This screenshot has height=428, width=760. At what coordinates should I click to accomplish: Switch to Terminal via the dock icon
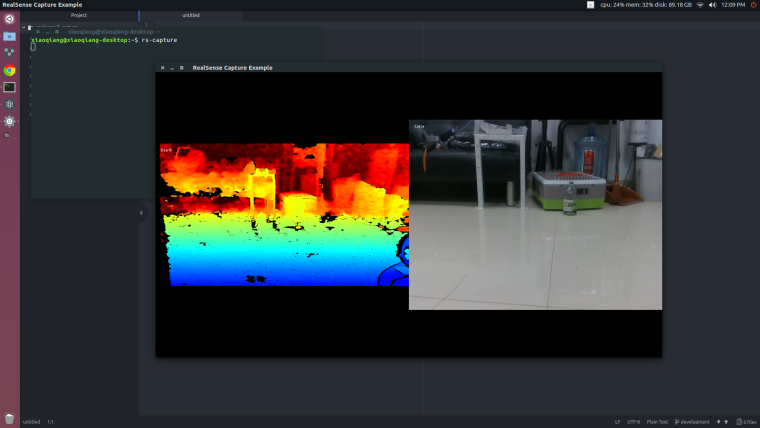point(9,87)
